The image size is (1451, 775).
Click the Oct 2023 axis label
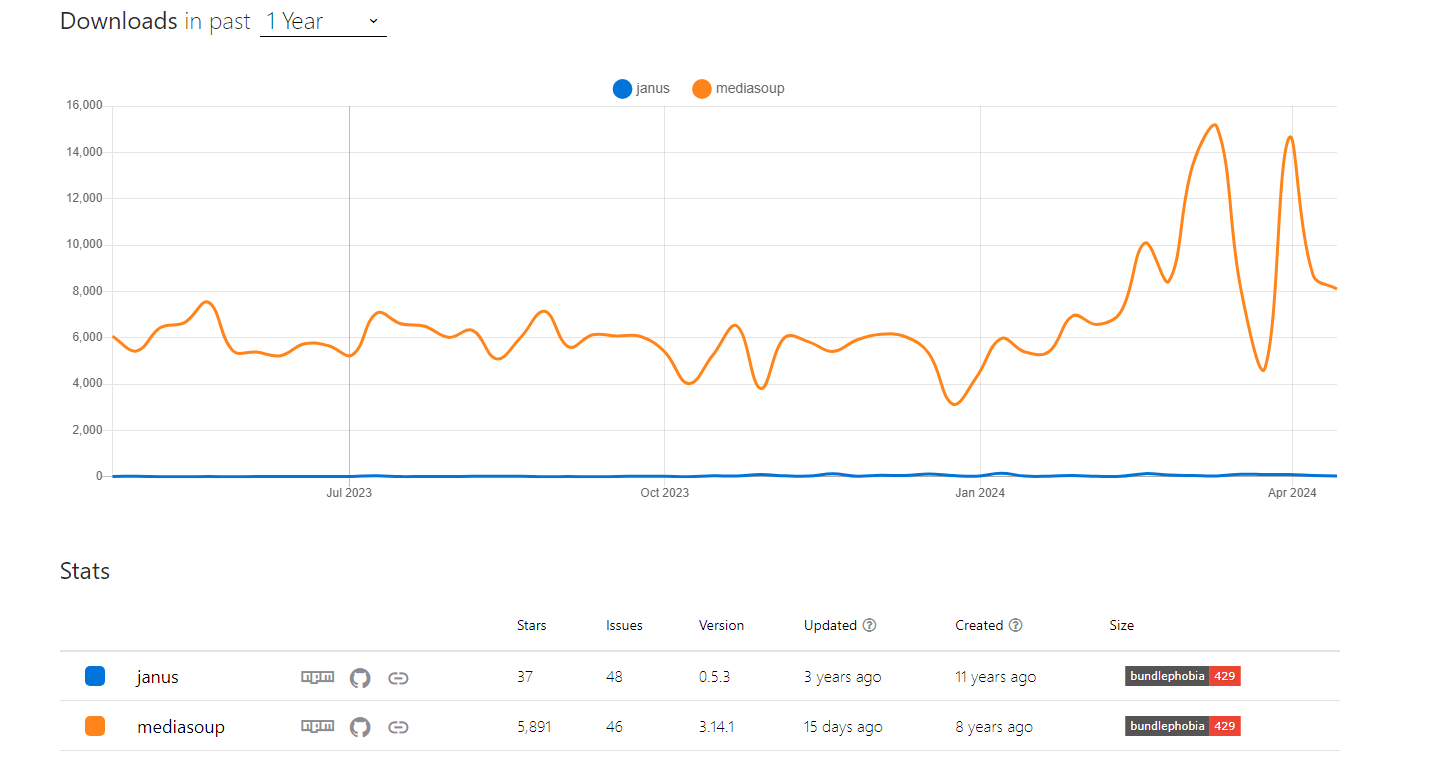pos(665,493)
